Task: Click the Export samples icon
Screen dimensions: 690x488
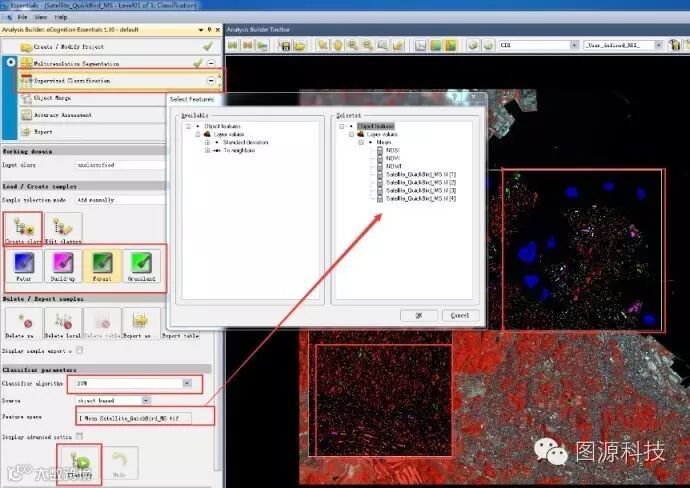Action: [x=141, y=323]
